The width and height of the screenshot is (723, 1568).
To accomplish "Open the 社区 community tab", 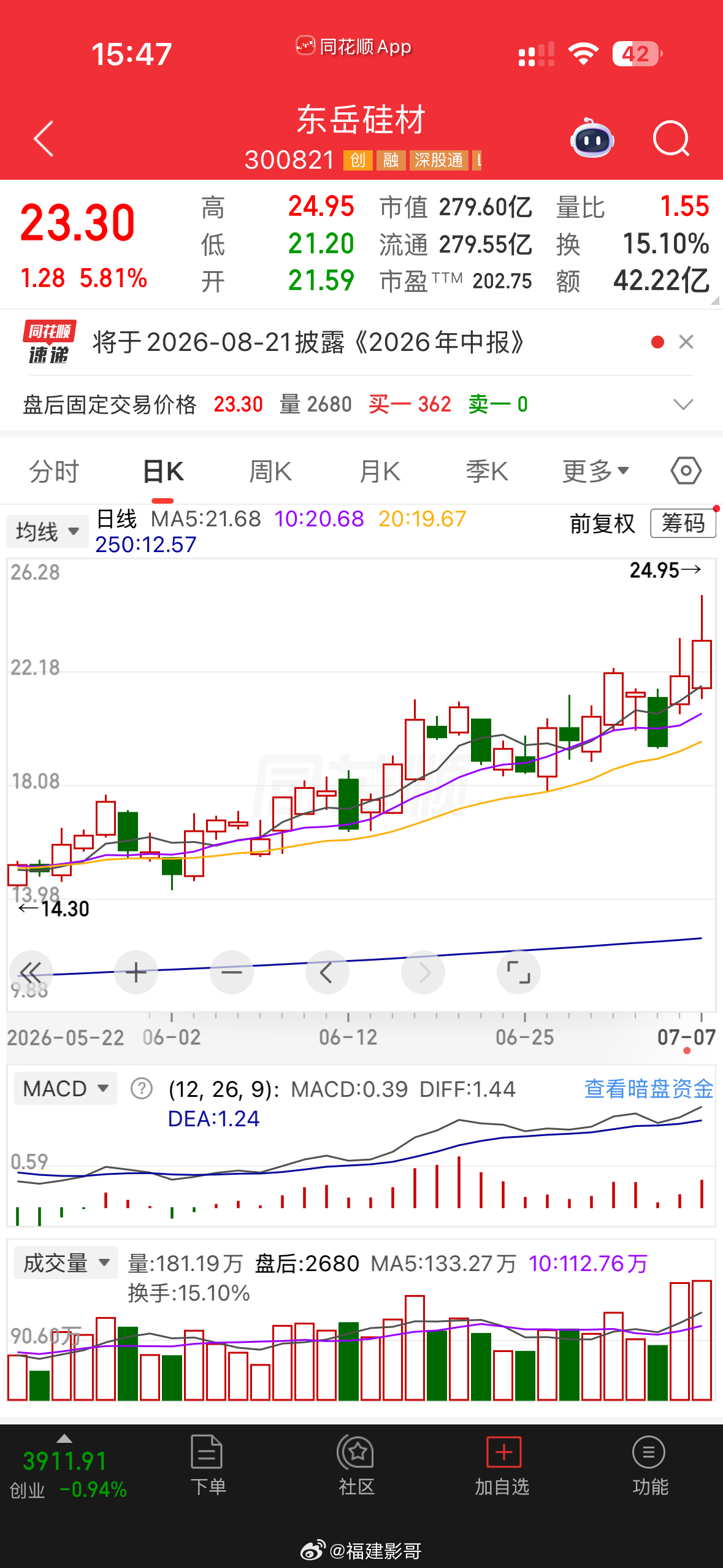I will (x=356, y=1467).
